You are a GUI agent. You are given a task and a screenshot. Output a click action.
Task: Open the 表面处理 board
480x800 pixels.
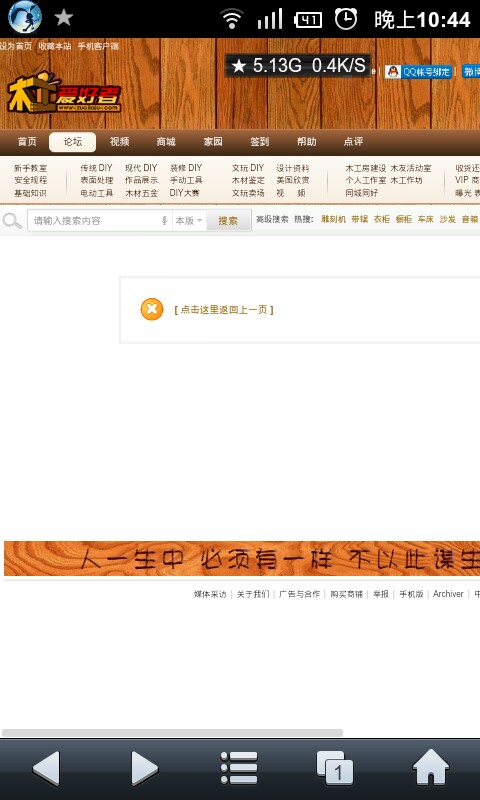coord(96,180)
